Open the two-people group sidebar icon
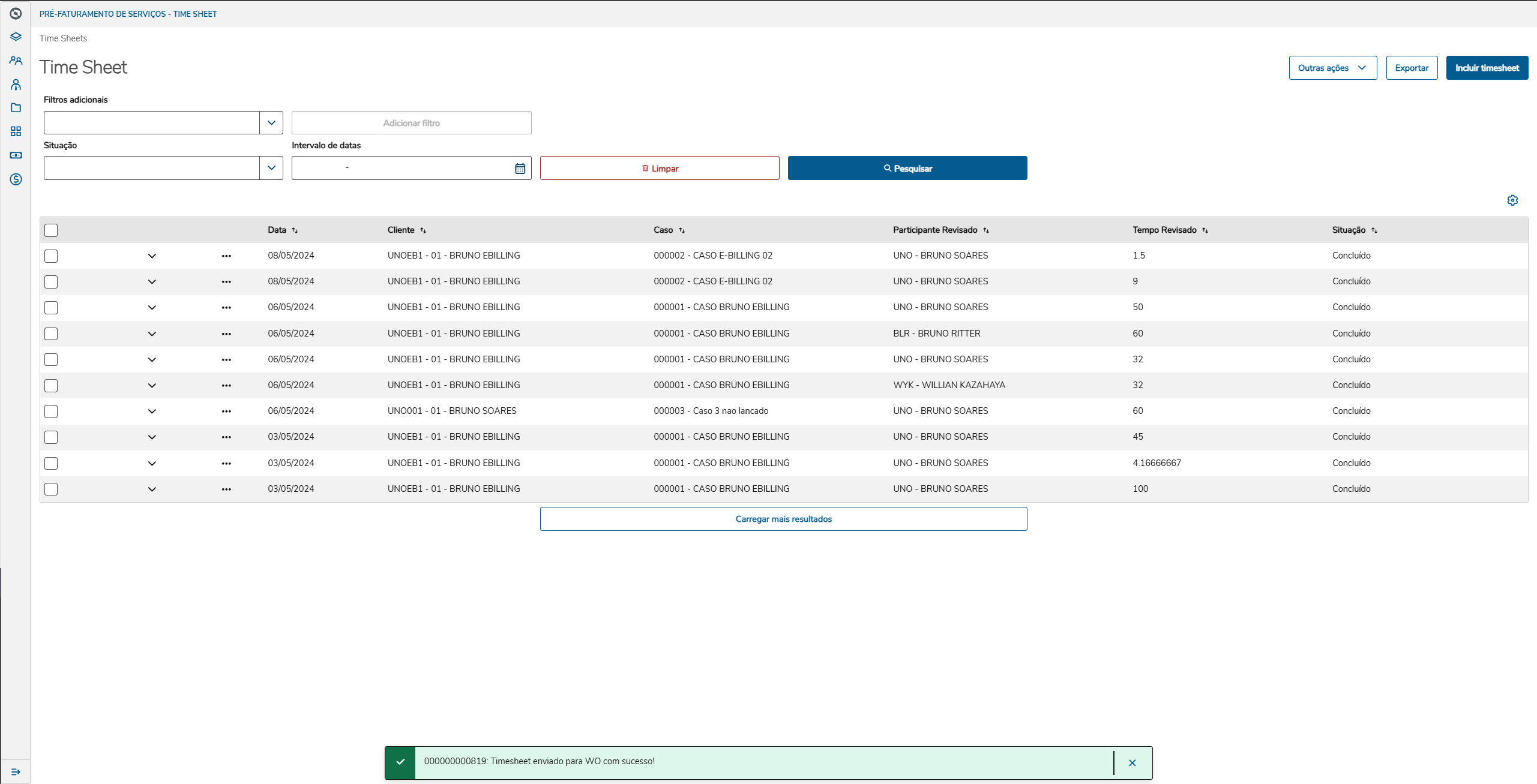This screenshot has width=1537, height=784. coord(16,61)
